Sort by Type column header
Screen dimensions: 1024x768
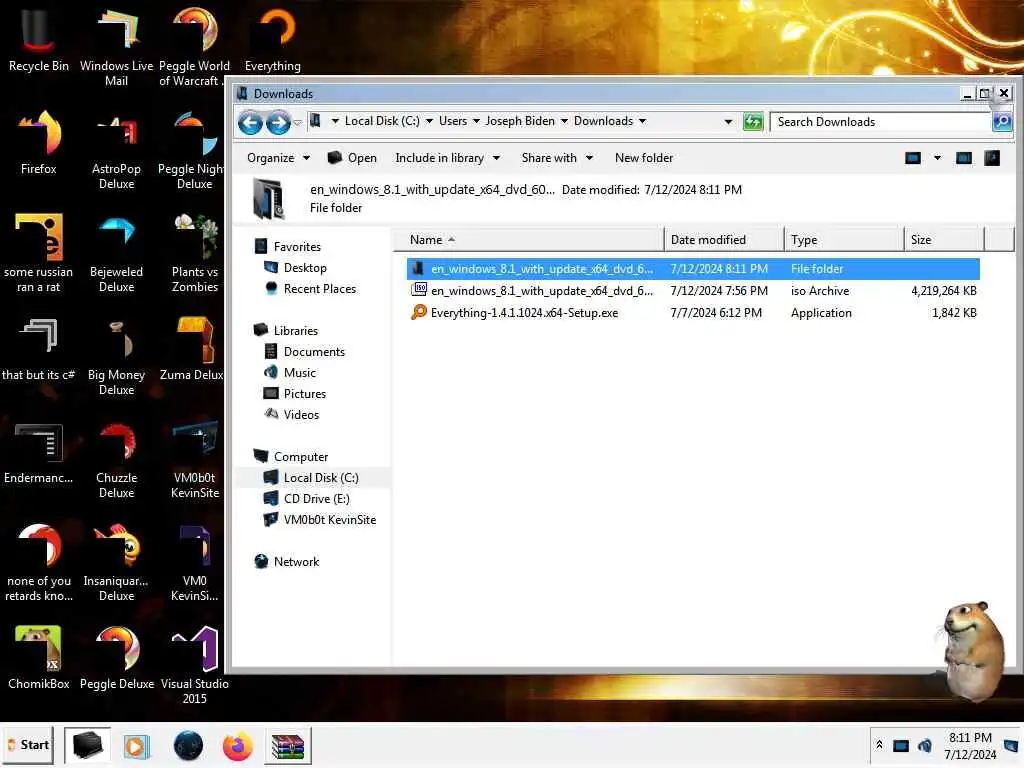(x=843, y=240)
